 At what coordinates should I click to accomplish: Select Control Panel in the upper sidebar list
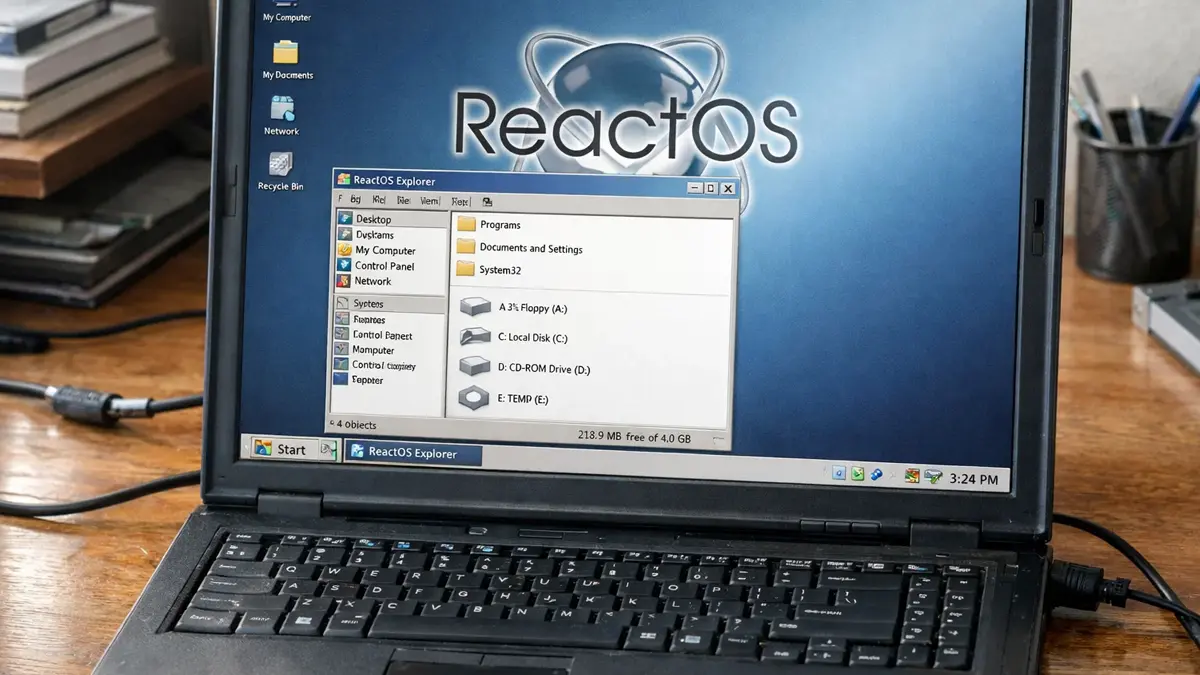click(376, 266)
